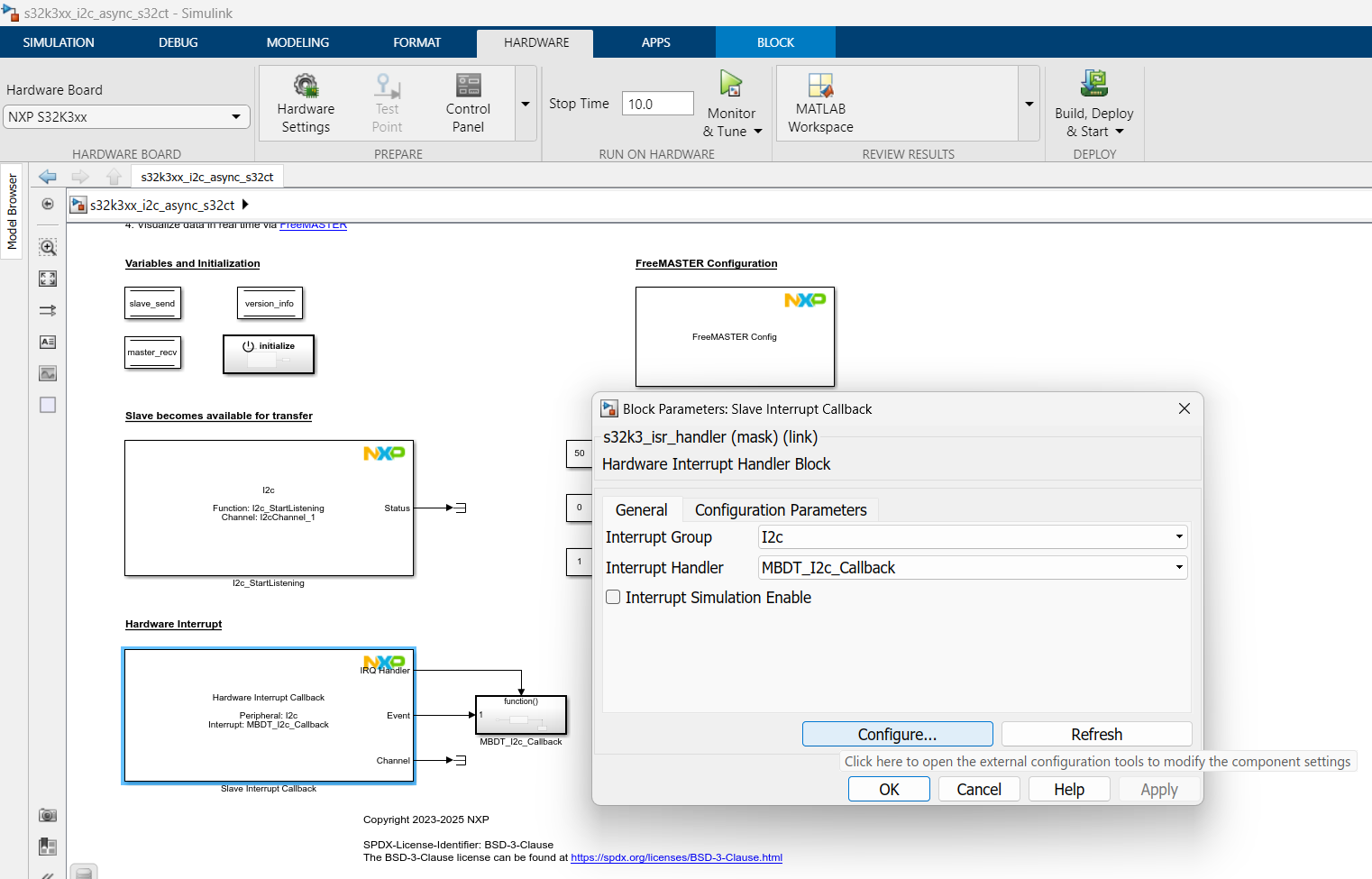Open Build, Deploy & Start dropdown arrow
1372x879 pixels.
(1120, 132)
